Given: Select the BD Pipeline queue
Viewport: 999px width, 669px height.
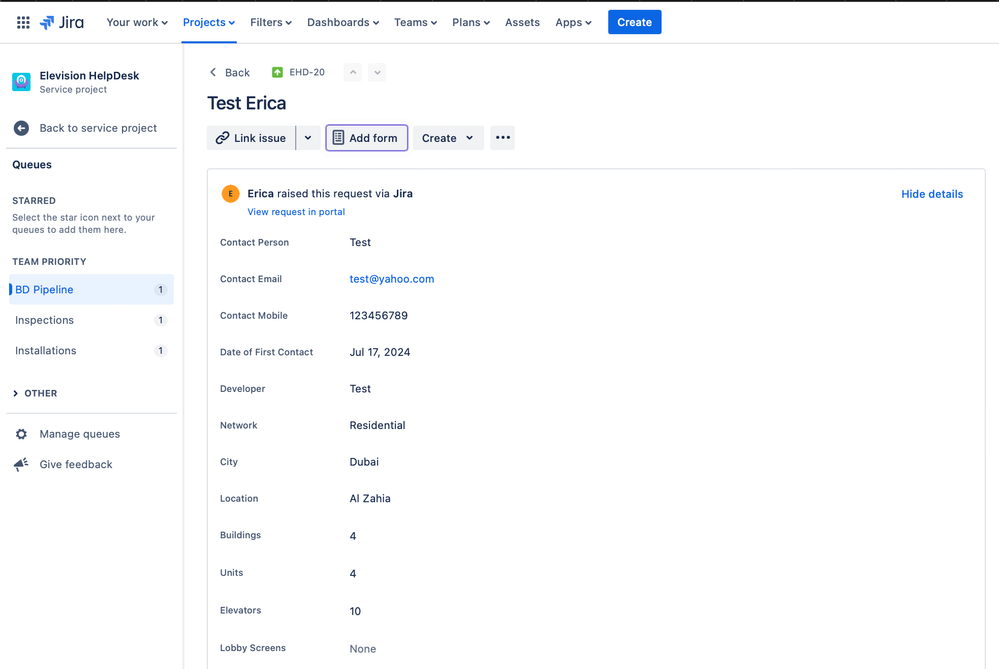Looking at the screenshot, I should [x=90, y=289].
